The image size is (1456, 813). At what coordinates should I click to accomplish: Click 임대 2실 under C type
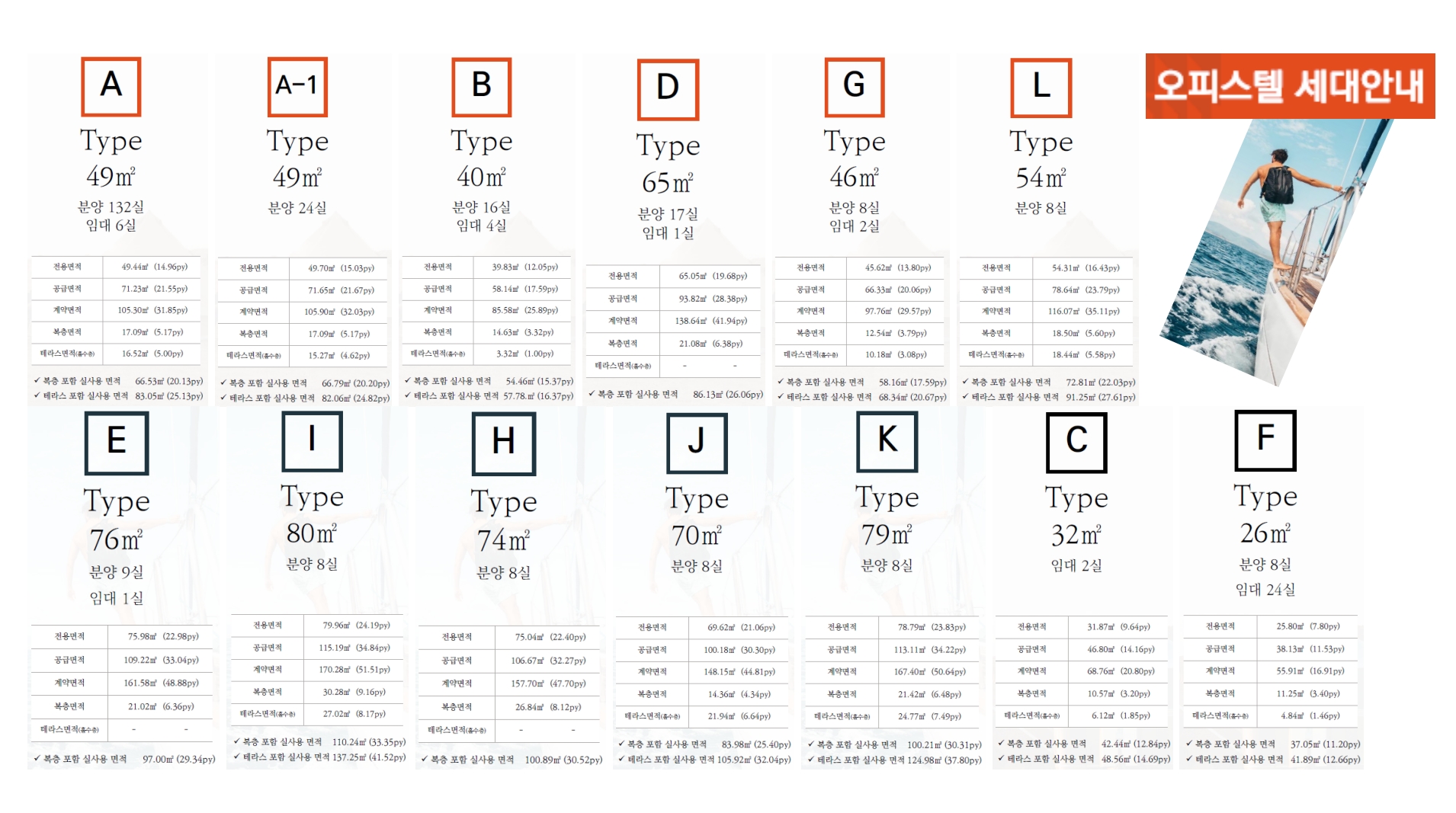click(x=1076, y=565)
